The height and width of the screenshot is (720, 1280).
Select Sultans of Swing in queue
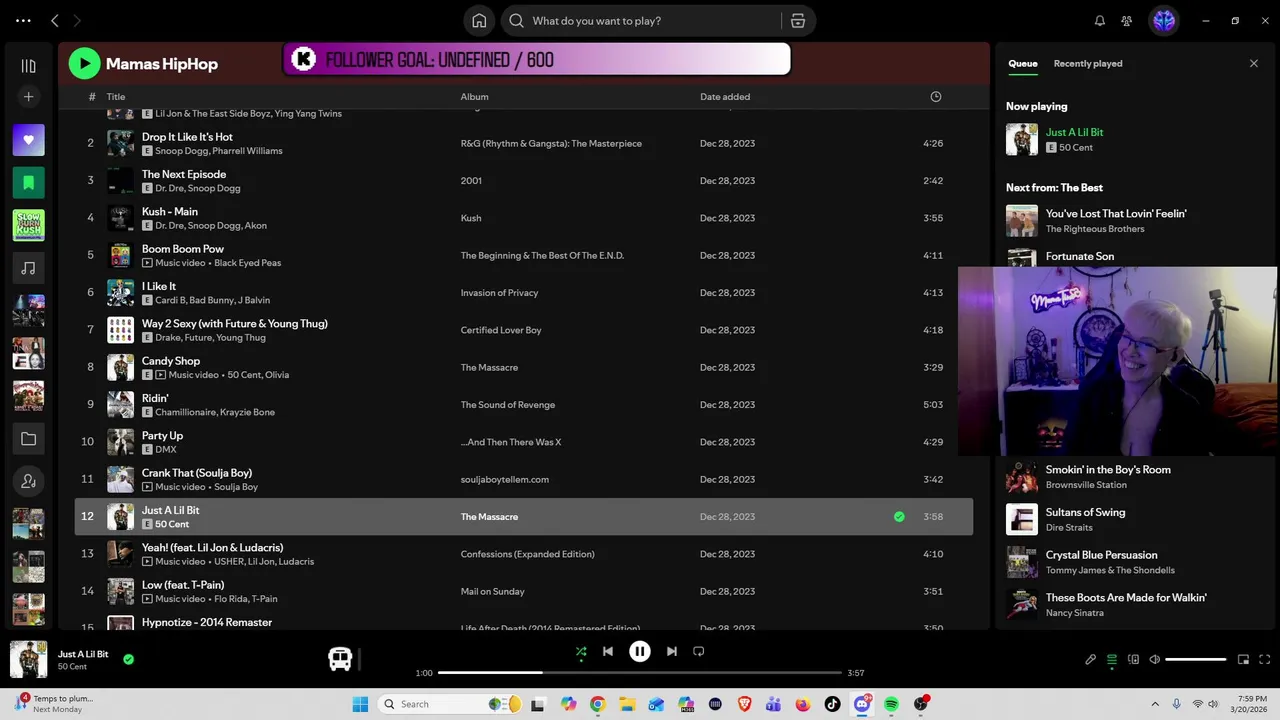(1085, 512)
